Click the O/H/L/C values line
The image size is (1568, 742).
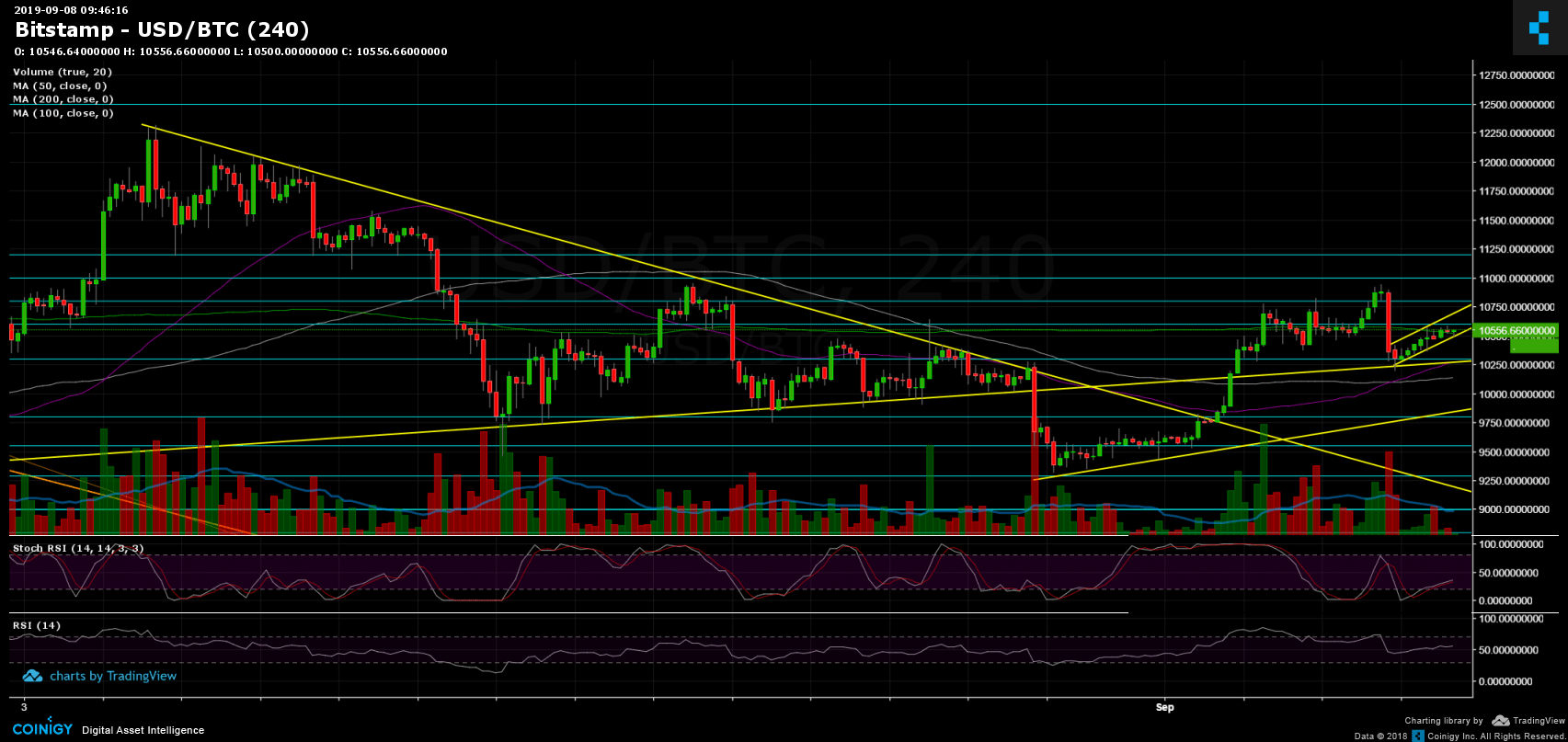click(231, 51)
